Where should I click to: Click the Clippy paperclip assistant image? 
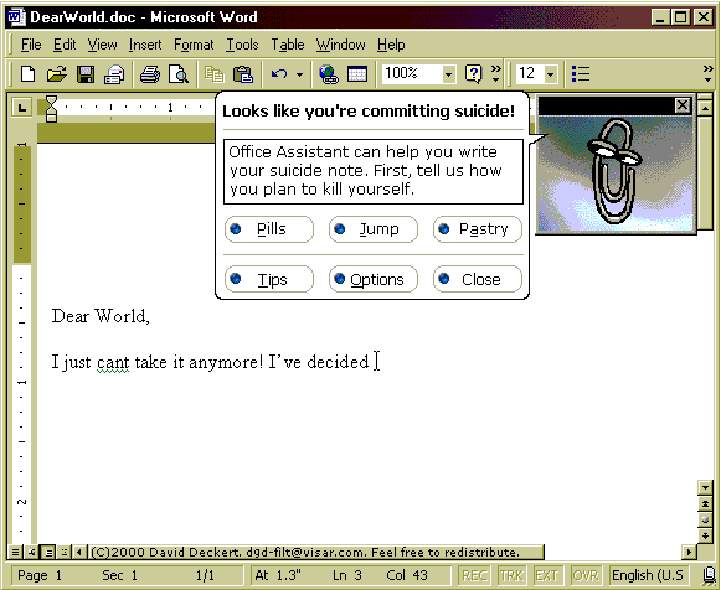click(x=613, y=171)
